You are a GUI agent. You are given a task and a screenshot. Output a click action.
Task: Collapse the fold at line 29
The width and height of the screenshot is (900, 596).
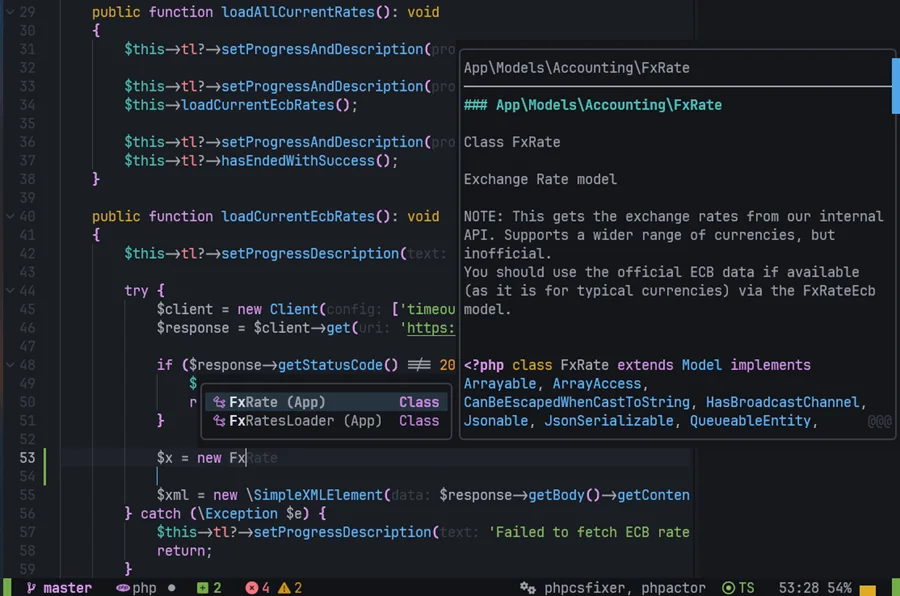pyautogui.click(x=10, y=12)
